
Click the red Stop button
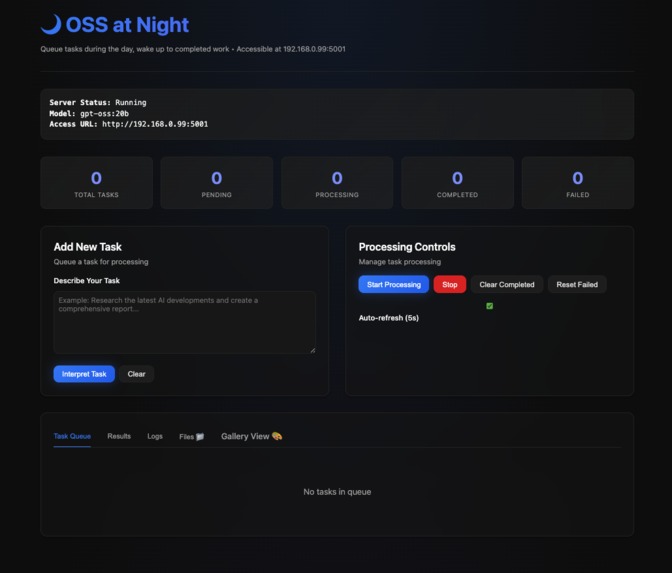pyautogui.click(x=450, y=285)
